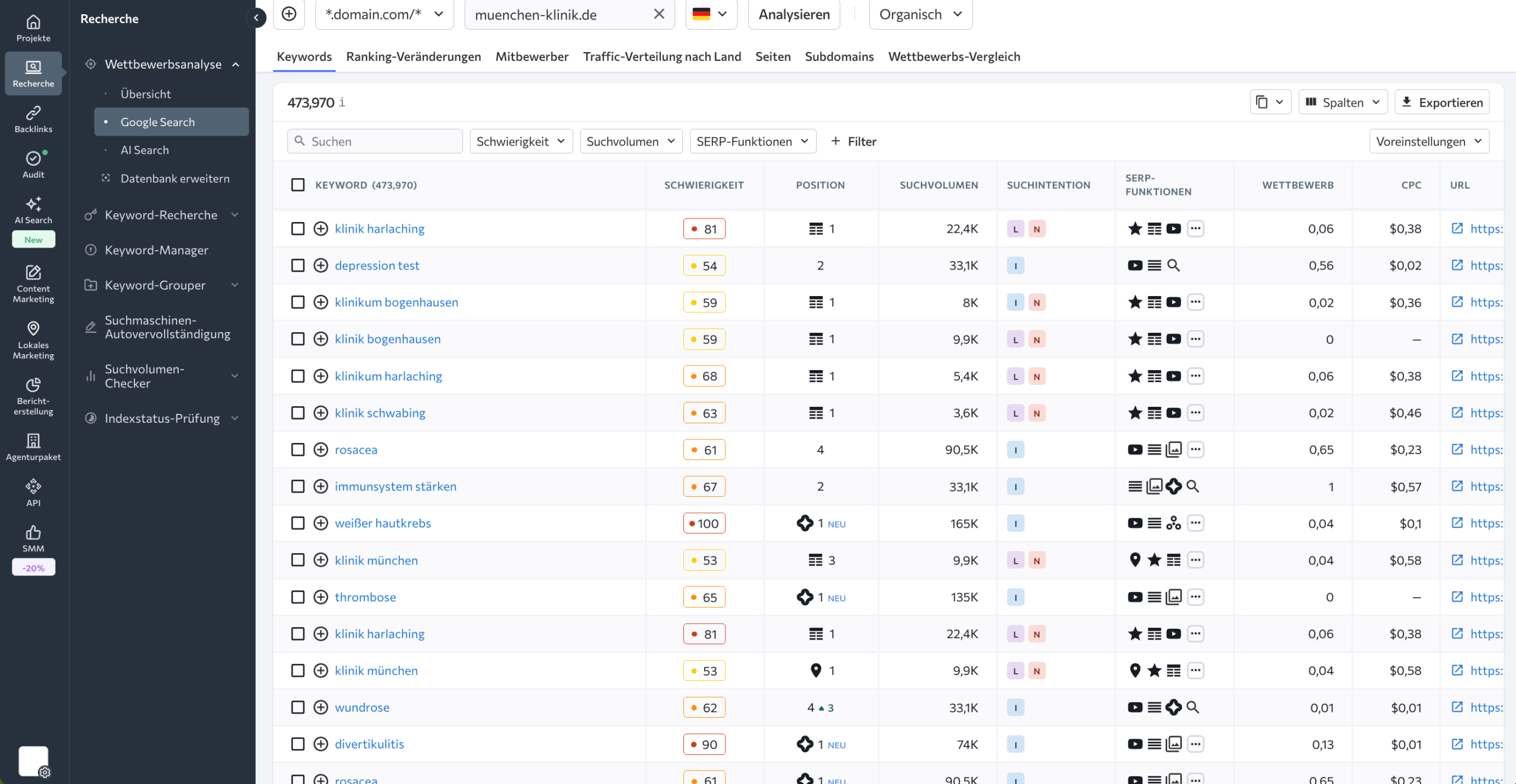Select all keywords using the header checkbox
1516x784 pixels.
click(x=298, y=185)
